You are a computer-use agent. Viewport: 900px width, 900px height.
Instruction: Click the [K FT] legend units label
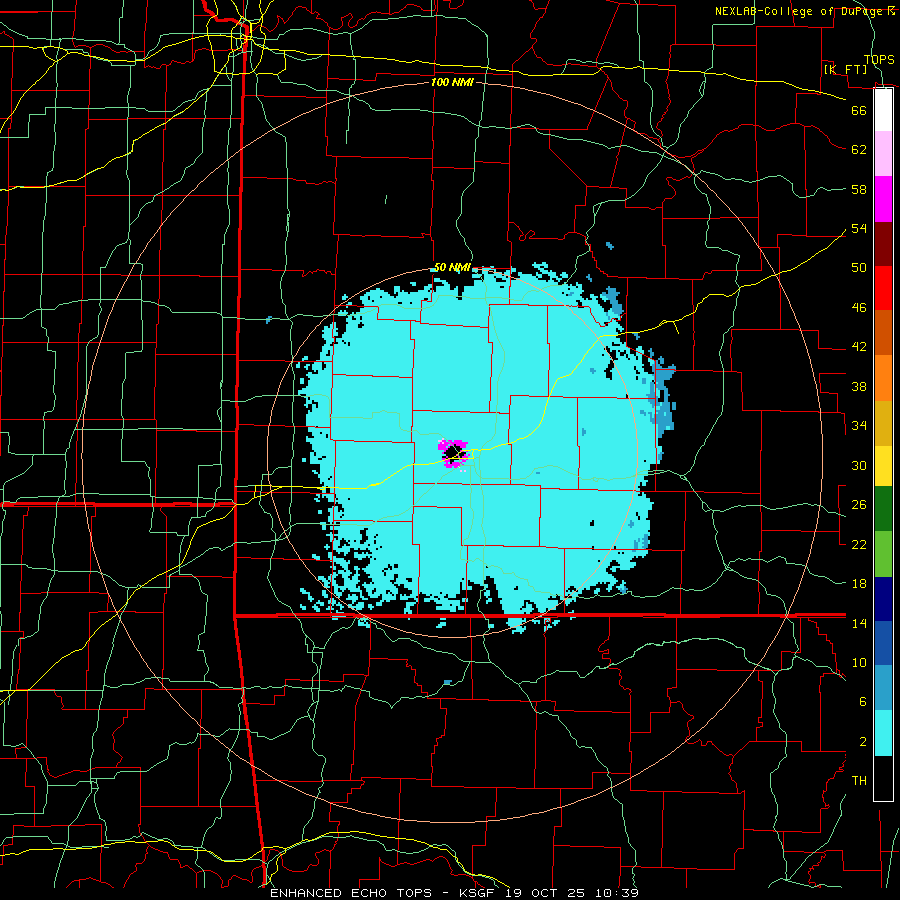click(845, 69)
